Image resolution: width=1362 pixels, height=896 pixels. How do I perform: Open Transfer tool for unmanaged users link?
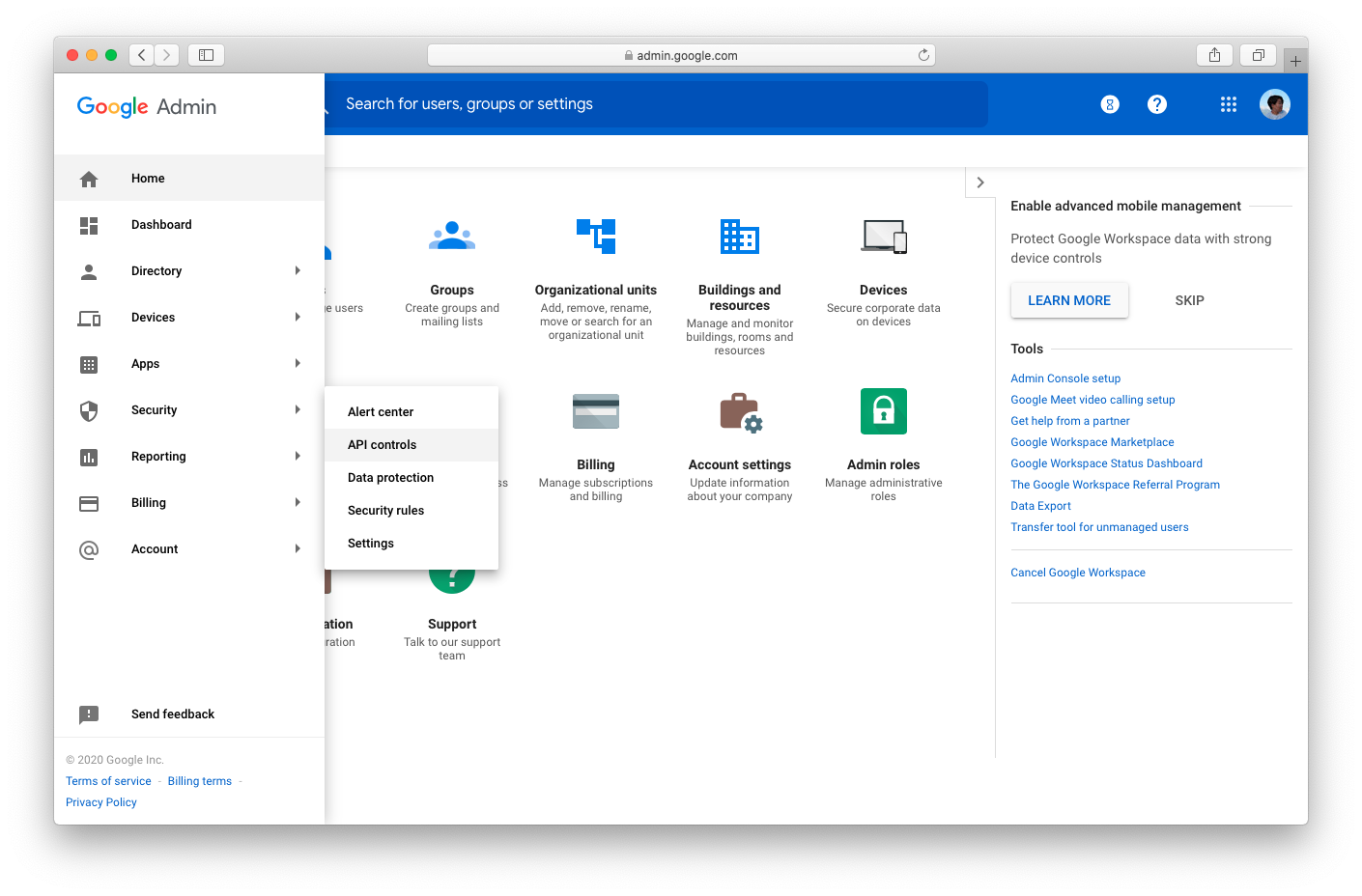click(1099, 527)
